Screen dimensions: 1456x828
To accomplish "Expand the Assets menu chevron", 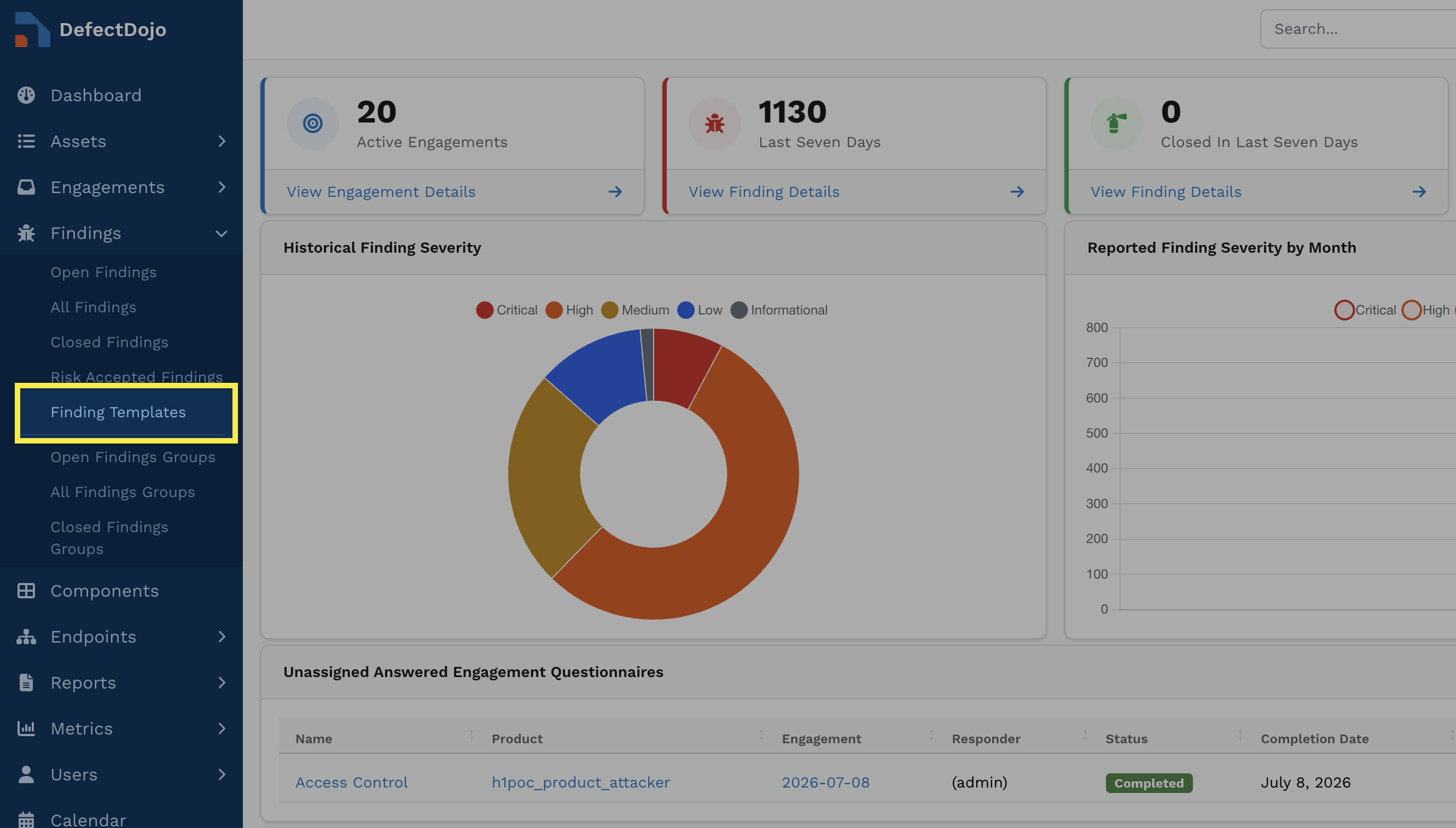I will tap(222, 141).
